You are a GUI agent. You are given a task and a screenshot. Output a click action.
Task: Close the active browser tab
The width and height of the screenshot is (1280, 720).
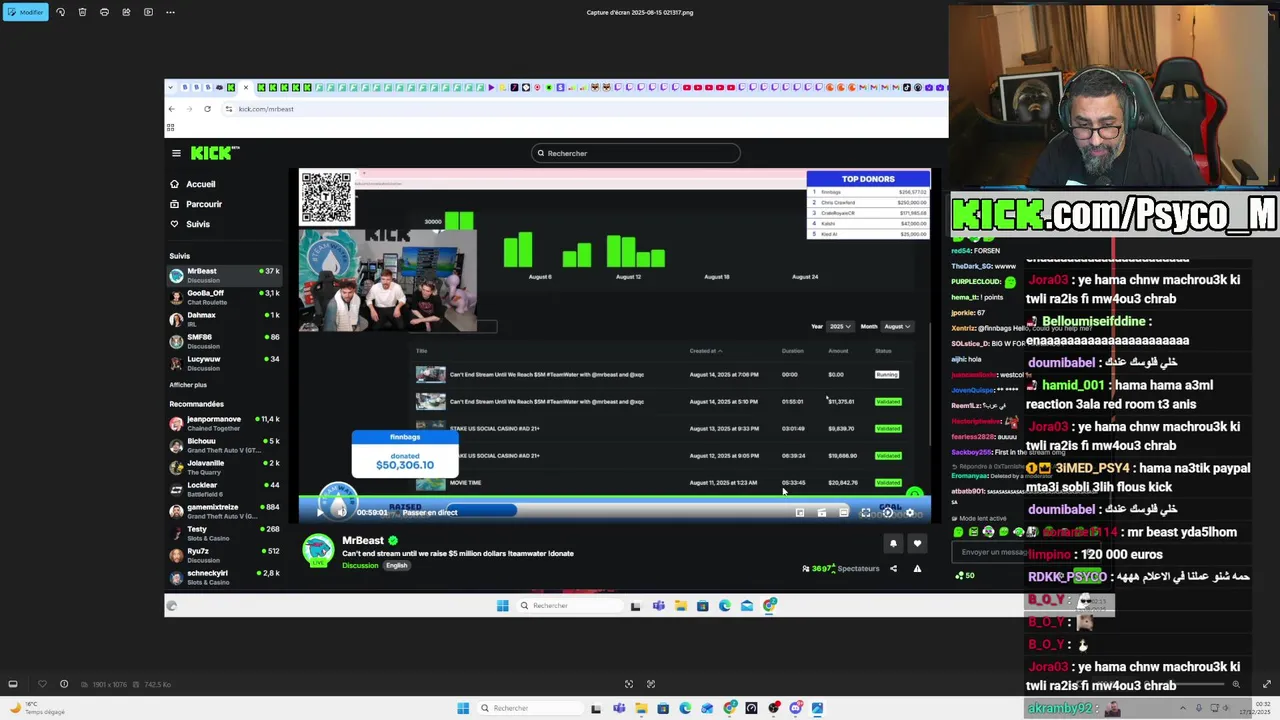[246, 87]
